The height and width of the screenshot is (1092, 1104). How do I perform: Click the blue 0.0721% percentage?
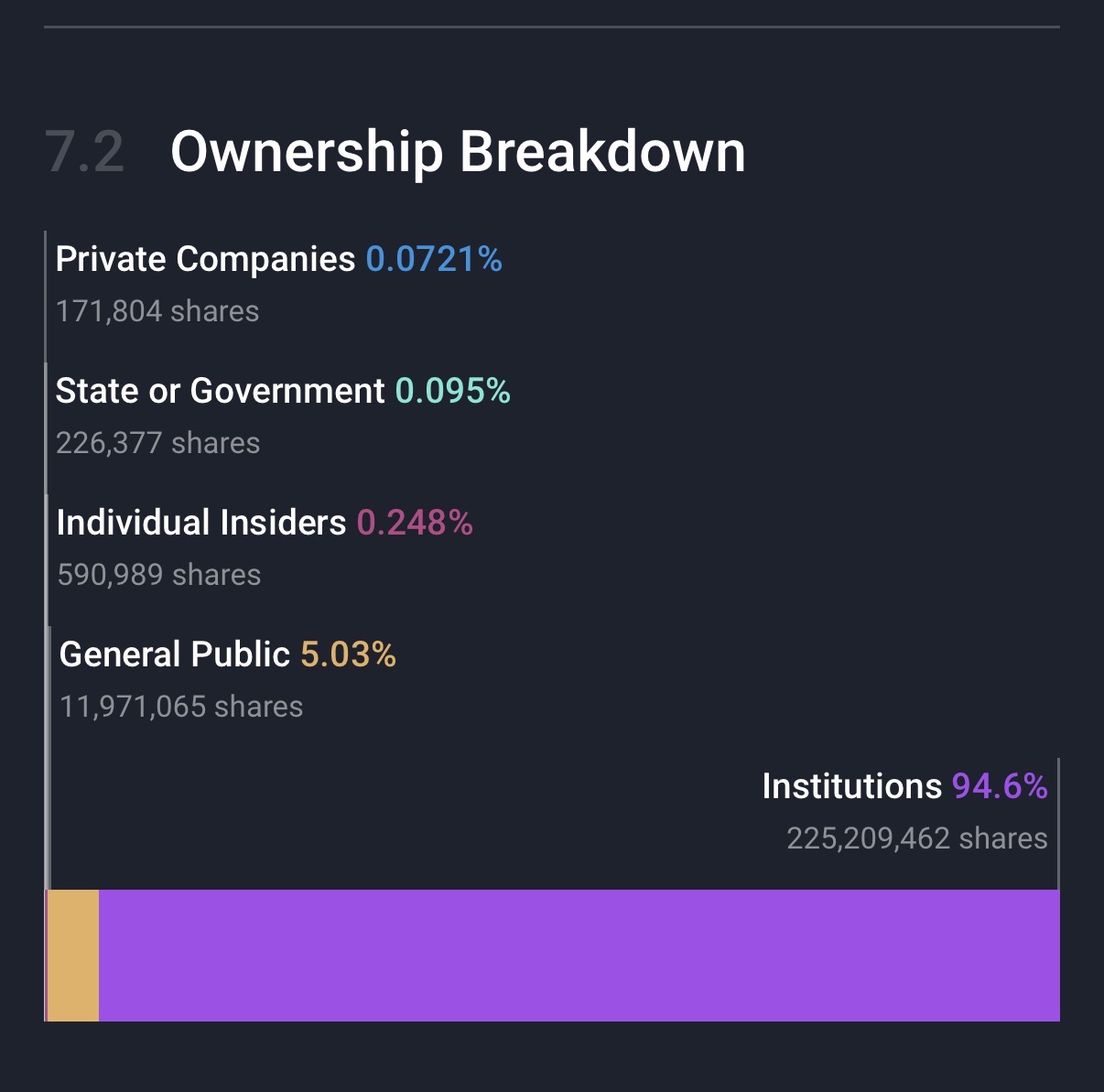(434, 259)
